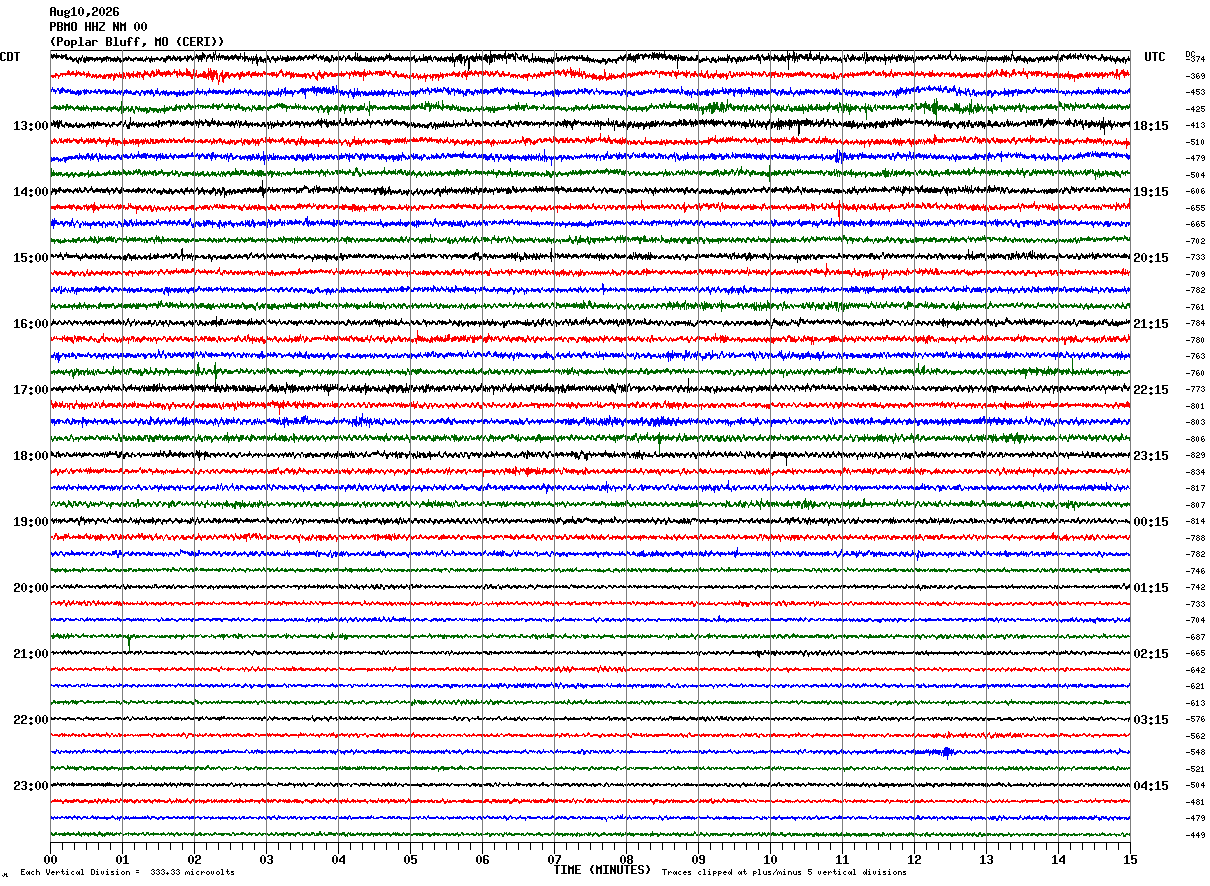This screenshot has height=886, width=1210.
Task: Click minute tick label 13 on time axis
Action: coord(986,859)
